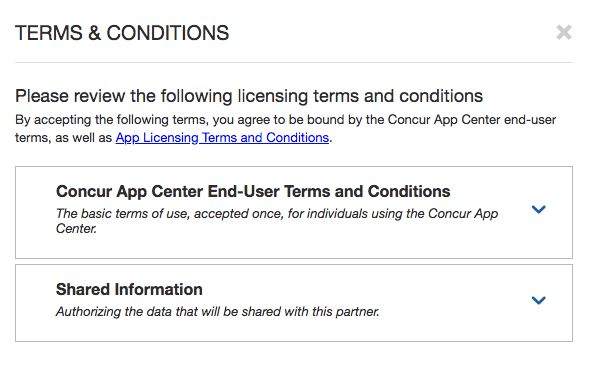This screenshot has height=371, width=590.
Task: Click the TERMS & CONDITIONS dialog title
Action: [x=122, y=33]
